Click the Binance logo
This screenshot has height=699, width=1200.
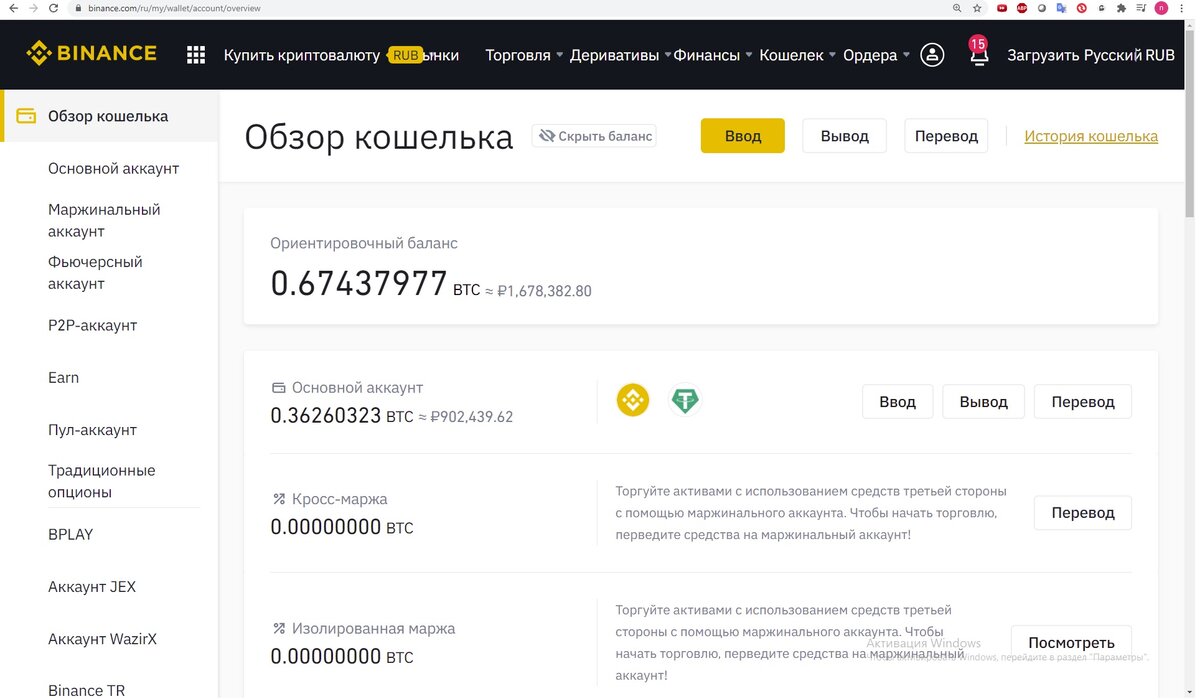point(91,53)
